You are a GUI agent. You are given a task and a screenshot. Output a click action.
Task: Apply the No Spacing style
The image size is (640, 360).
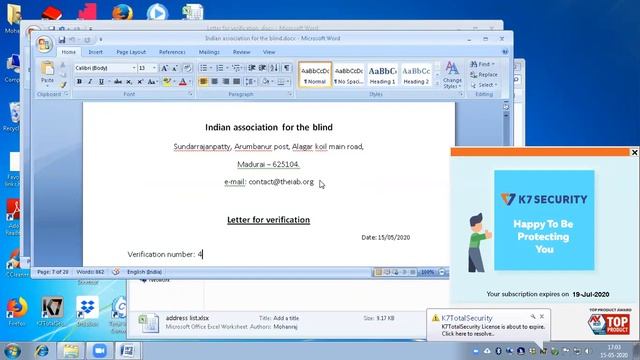click(x=349, y=75)
